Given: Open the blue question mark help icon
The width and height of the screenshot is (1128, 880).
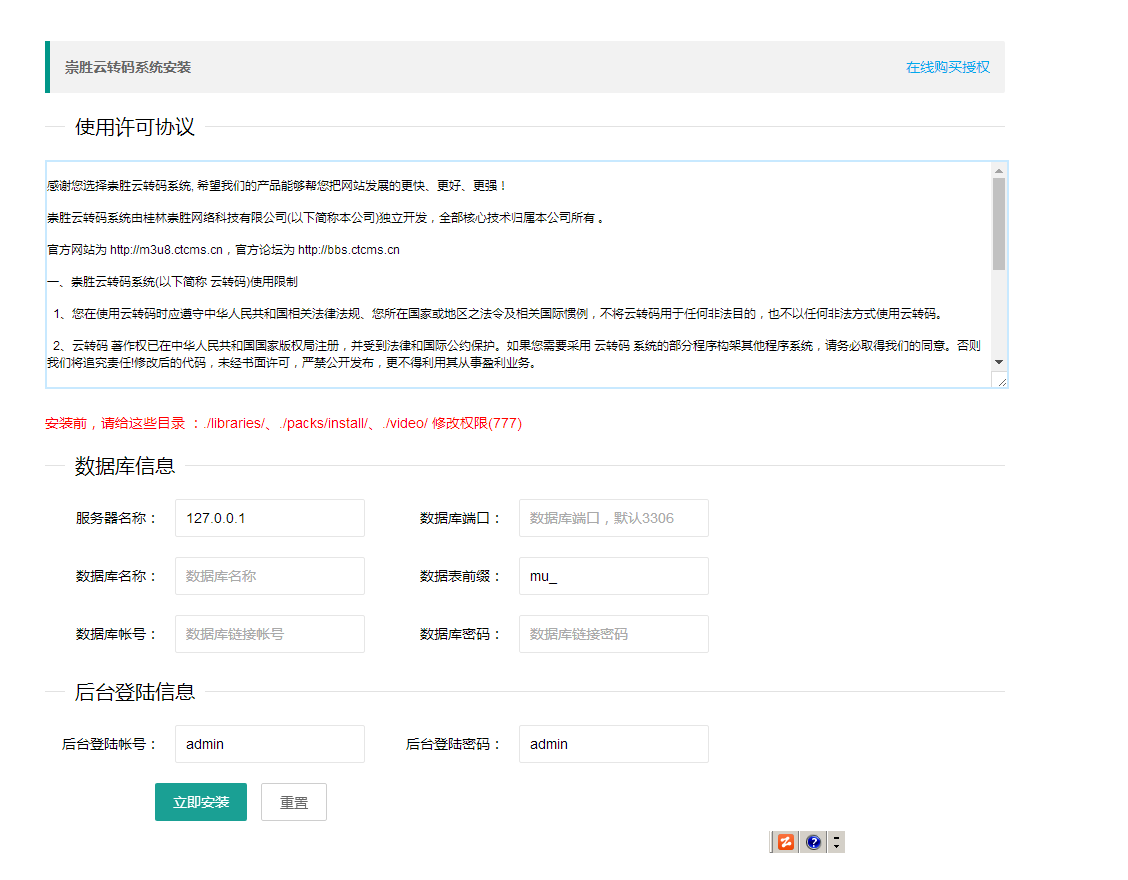Looking at the screenshot, I should (814, 842).
